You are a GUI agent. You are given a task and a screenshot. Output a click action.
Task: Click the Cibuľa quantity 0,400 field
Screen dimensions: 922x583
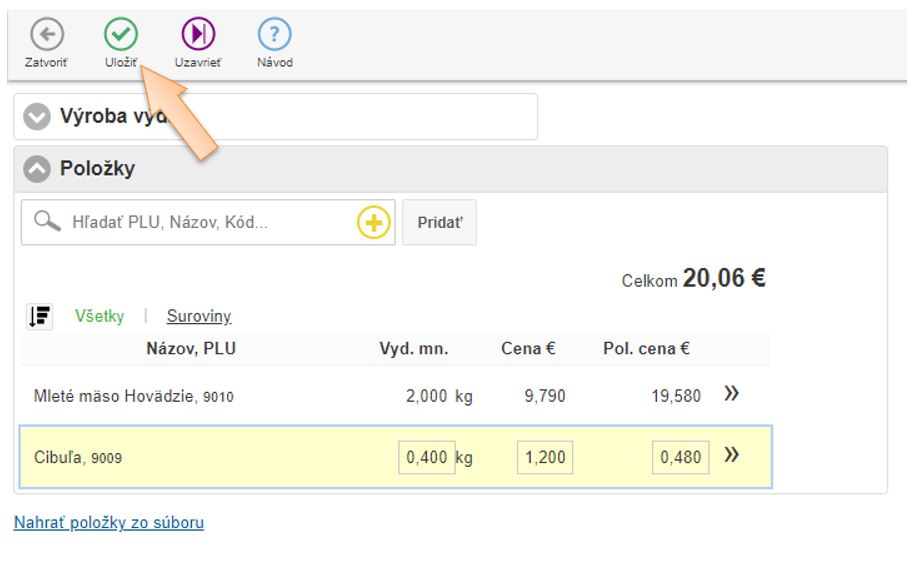click(x=427, y=458)
